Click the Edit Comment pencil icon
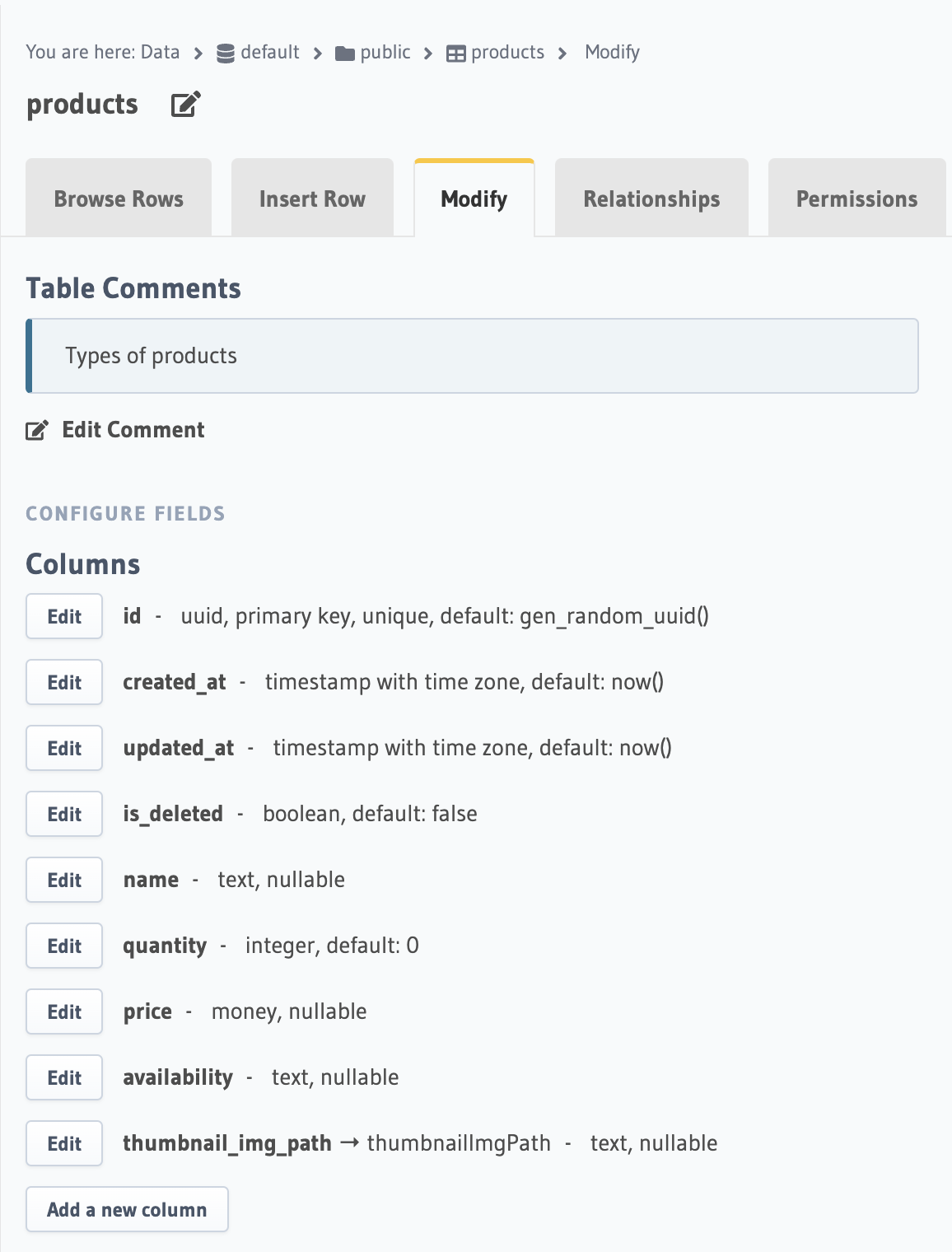Viewport: 952px width, 1252px height. [x=37, y=430]
